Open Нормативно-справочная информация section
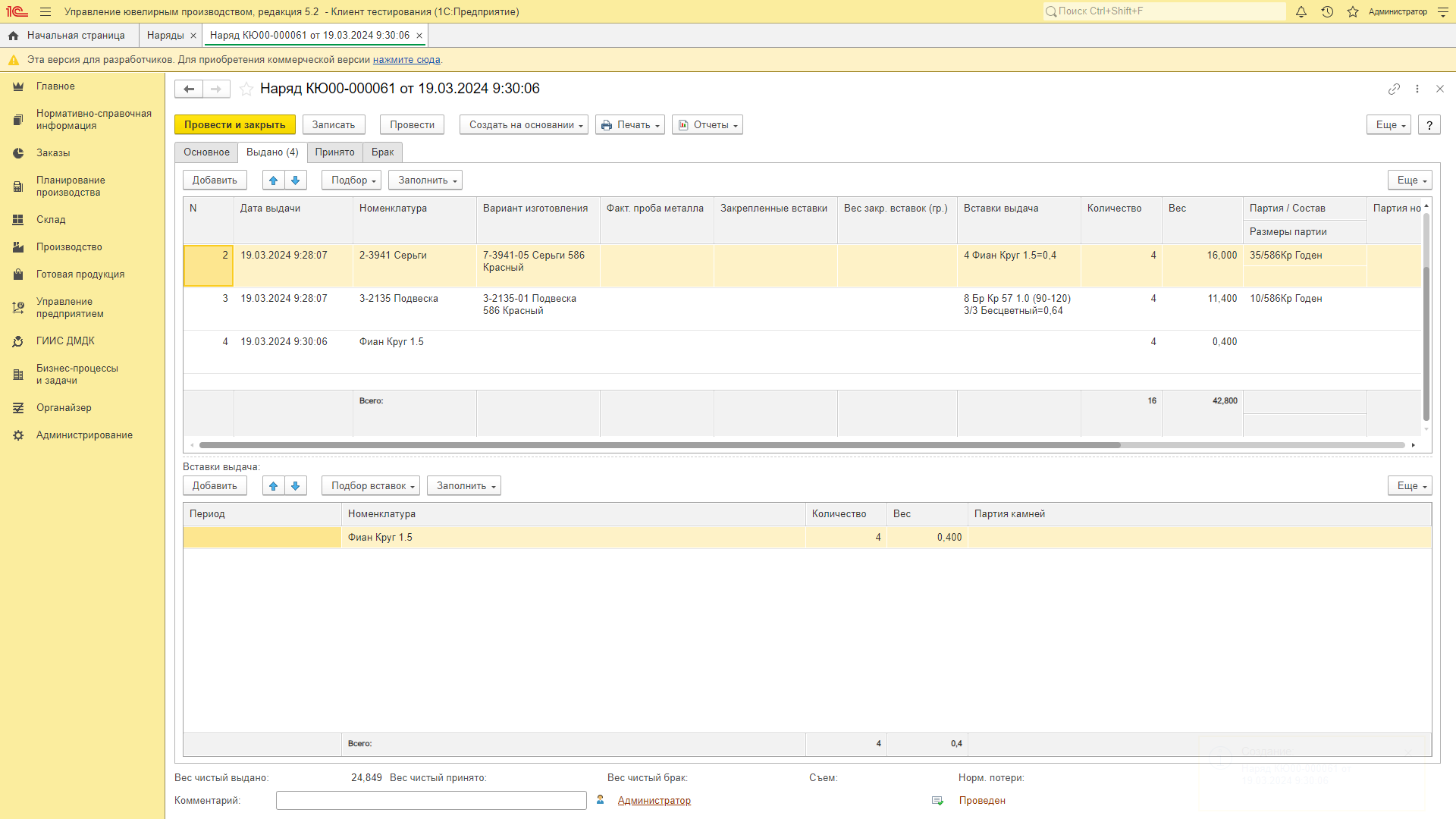 pyautogui.click(x=93, y=120)
